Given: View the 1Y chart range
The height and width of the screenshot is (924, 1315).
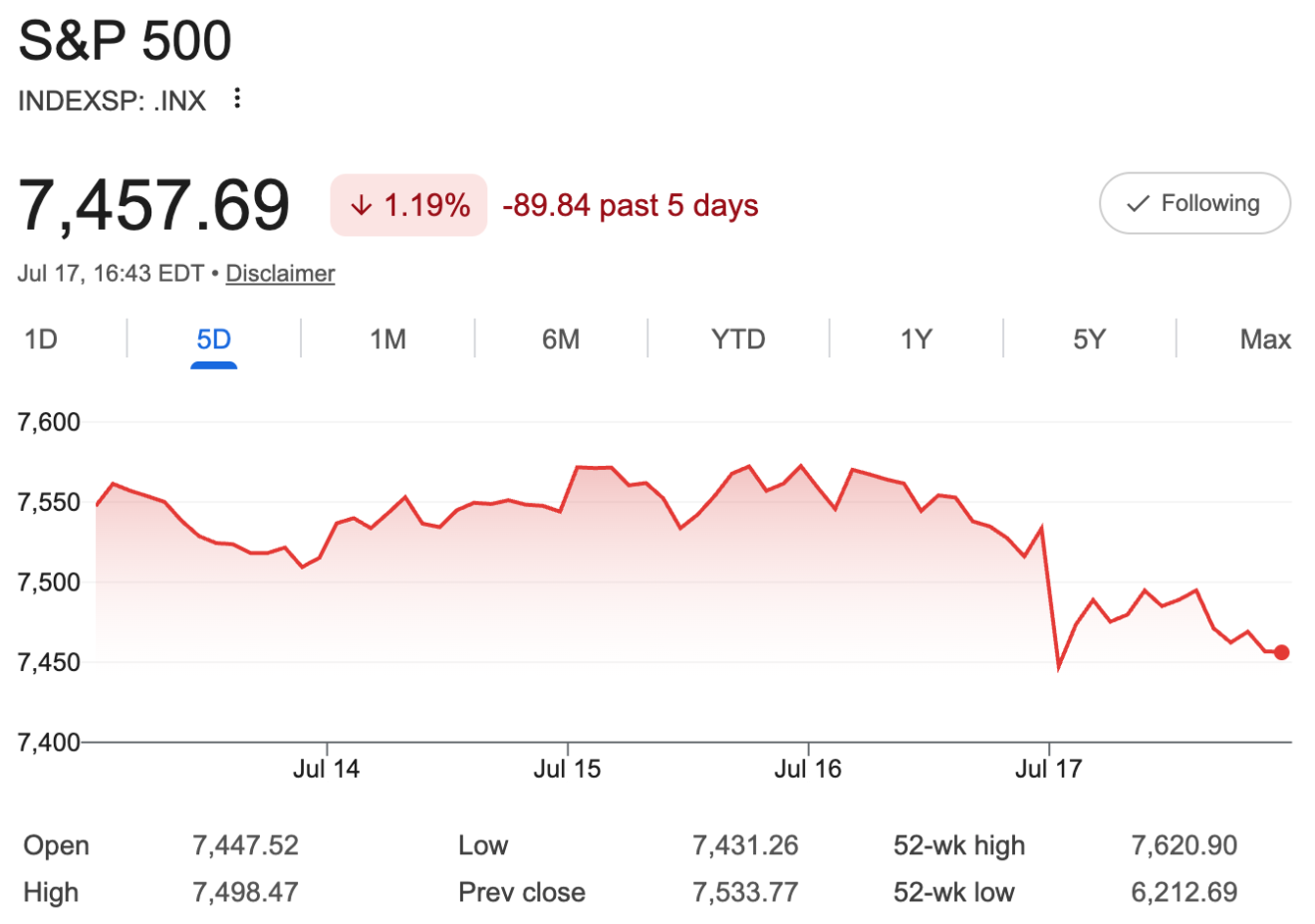Looking at the screenshot, I should tap(916, 340).
